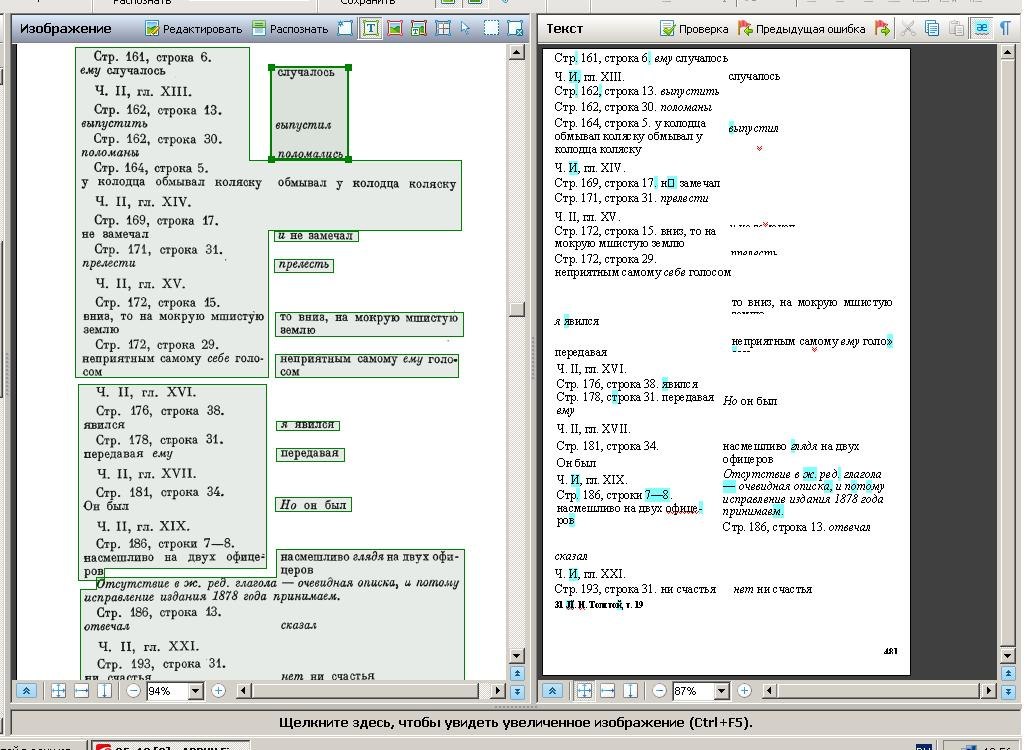This screenshot has width=1028, height=750.
Task: Click the Paste clipboard icon
Action: [956, 28]
